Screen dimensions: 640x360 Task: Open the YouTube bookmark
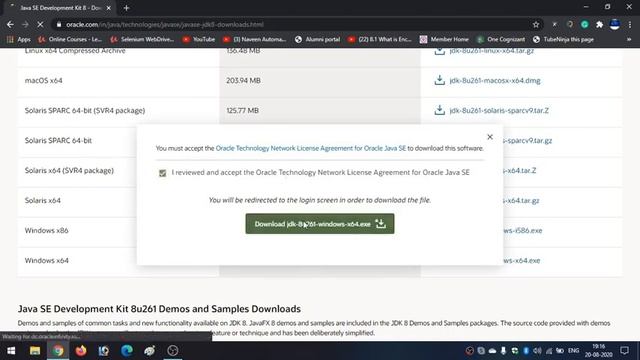tap(199, 39)
